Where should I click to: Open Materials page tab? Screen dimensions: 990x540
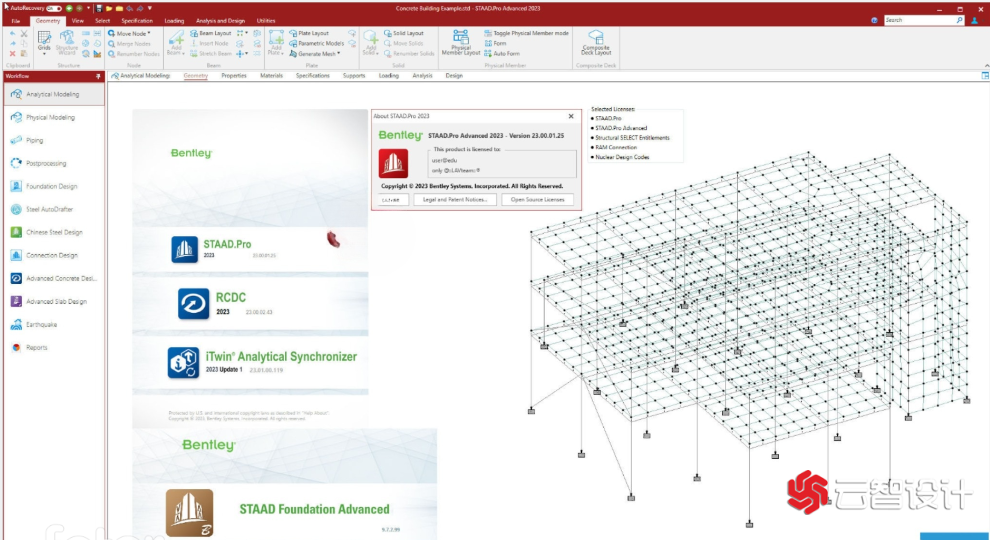click(271, 76)
